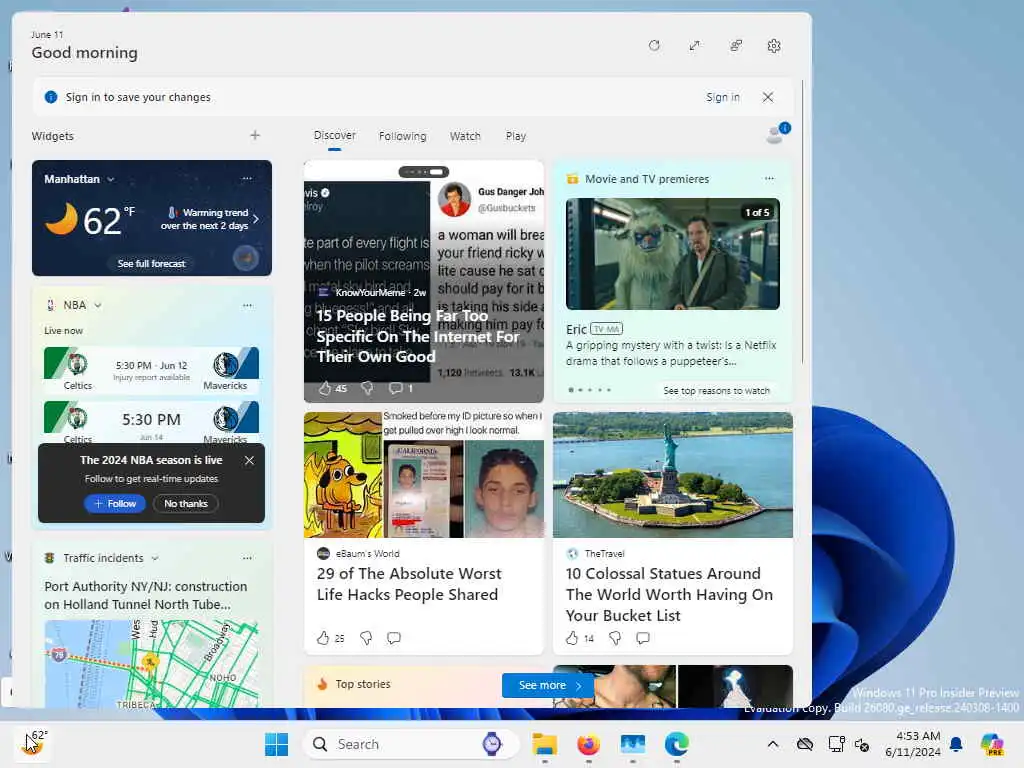Viewport: 1024px width, 768px height.
Task: Click Sign in link on banner
Action: 722,97
